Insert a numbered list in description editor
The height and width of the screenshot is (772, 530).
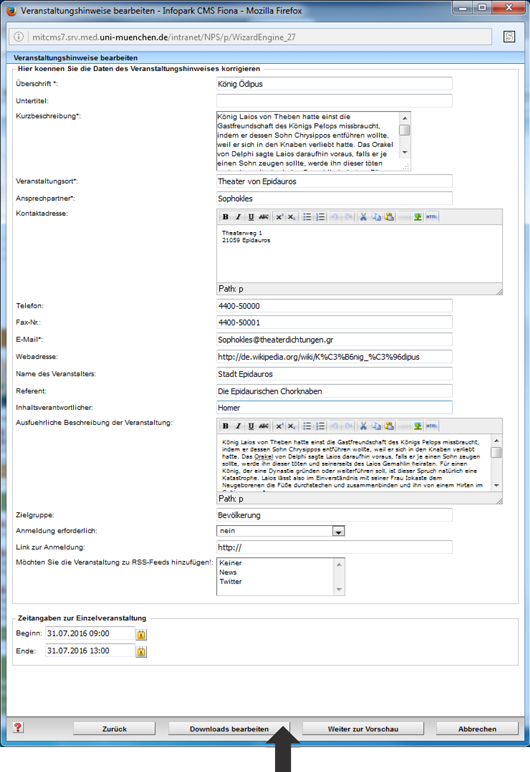tap(320, 426)
